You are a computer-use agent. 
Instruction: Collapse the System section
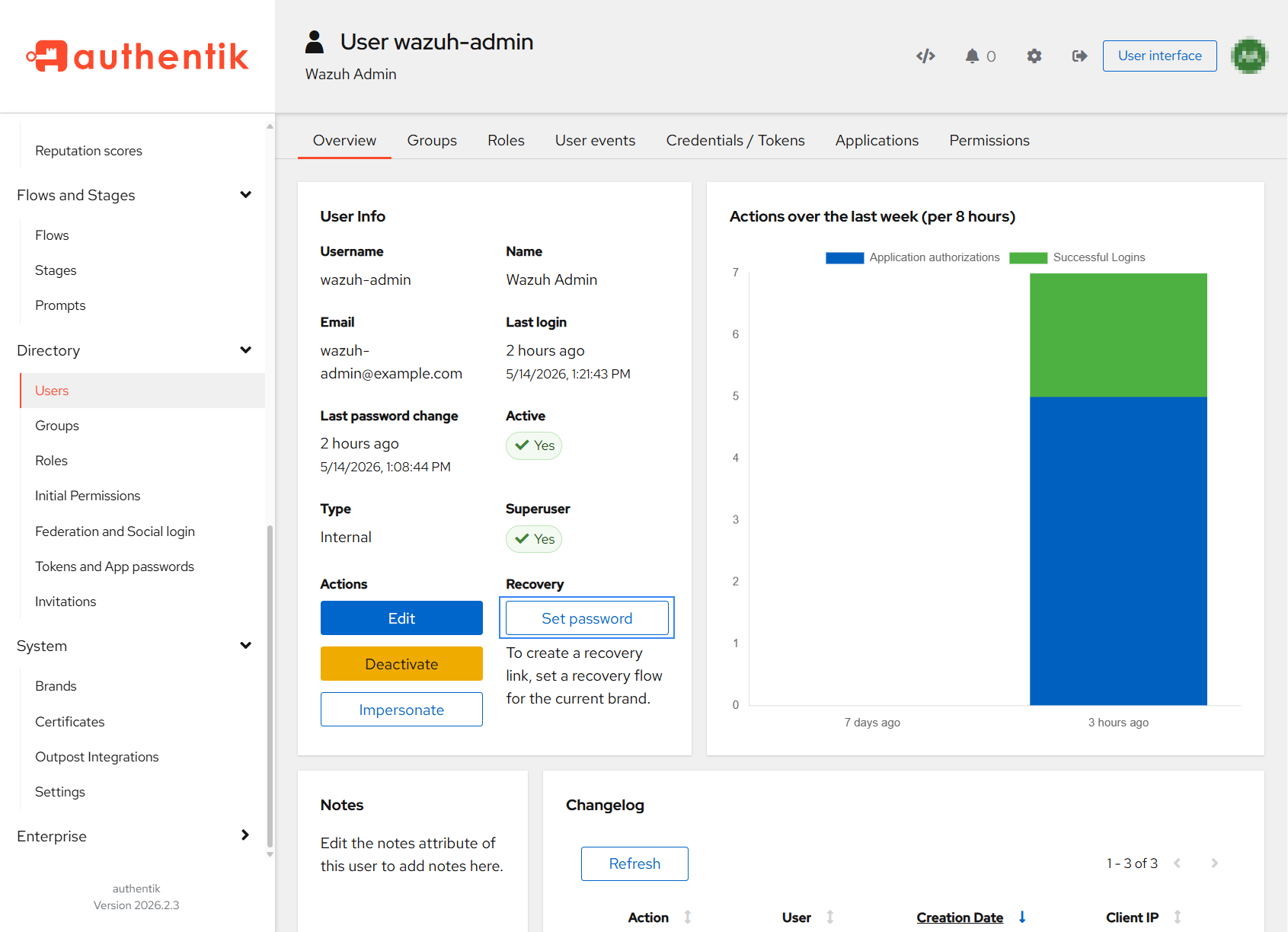point(246,646)
